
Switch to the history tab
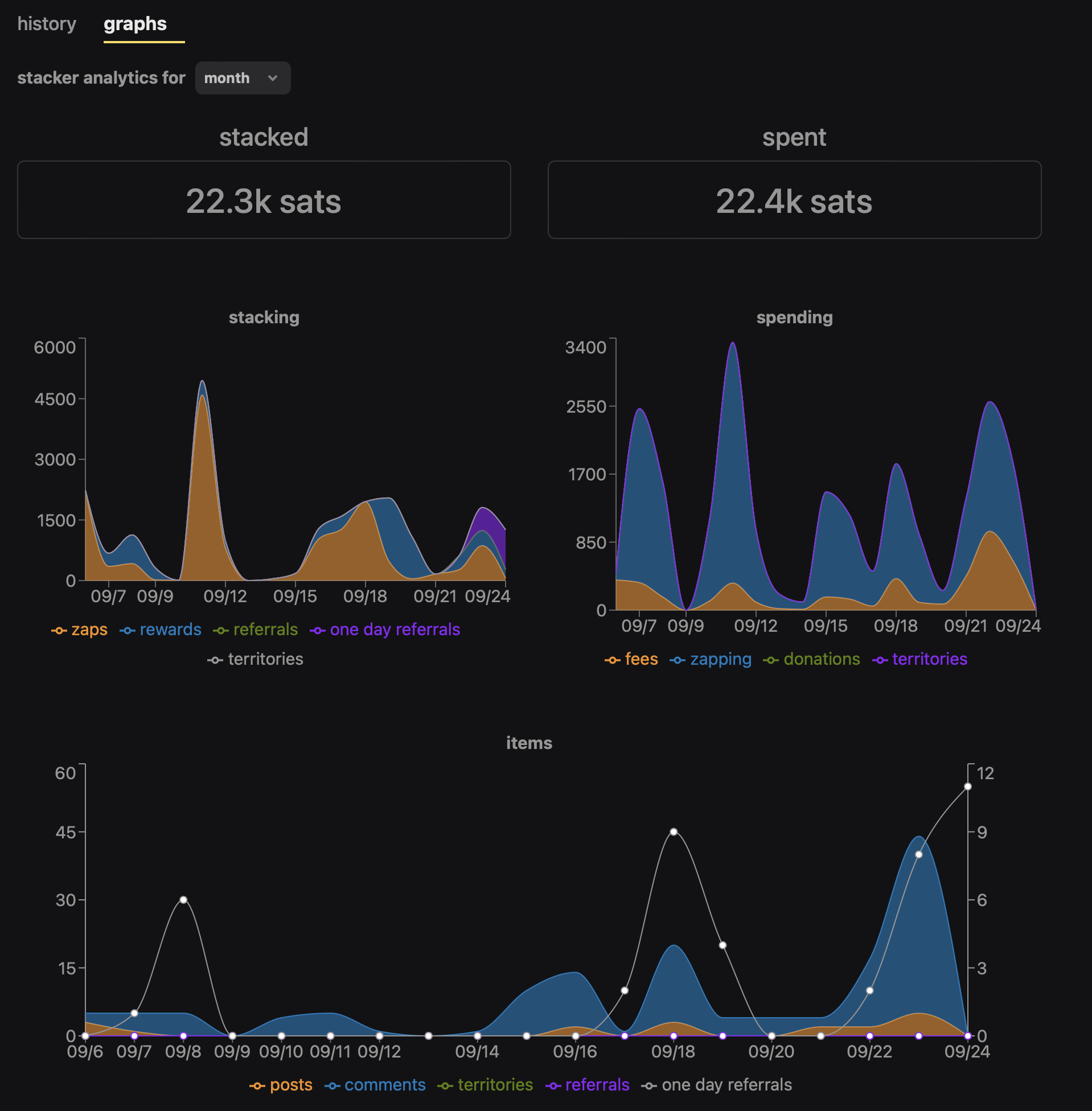point(47,24)
